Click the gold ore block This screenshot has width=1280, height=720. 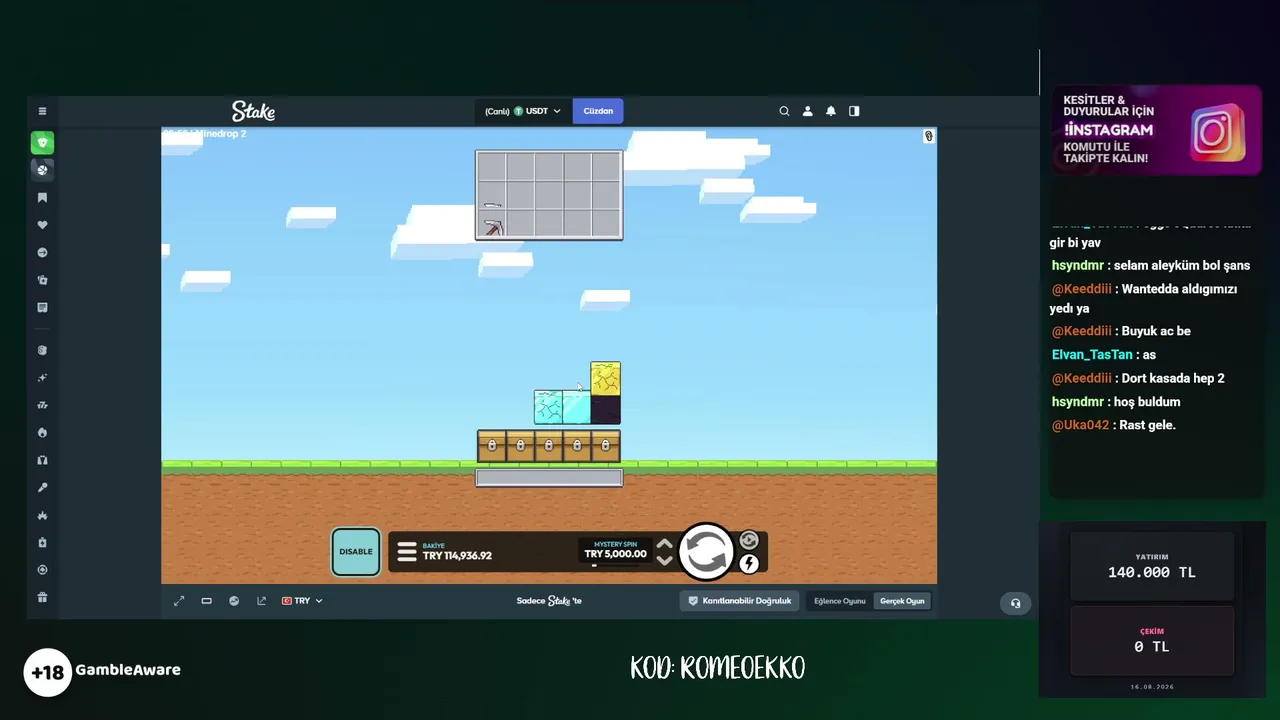(605, 378)
